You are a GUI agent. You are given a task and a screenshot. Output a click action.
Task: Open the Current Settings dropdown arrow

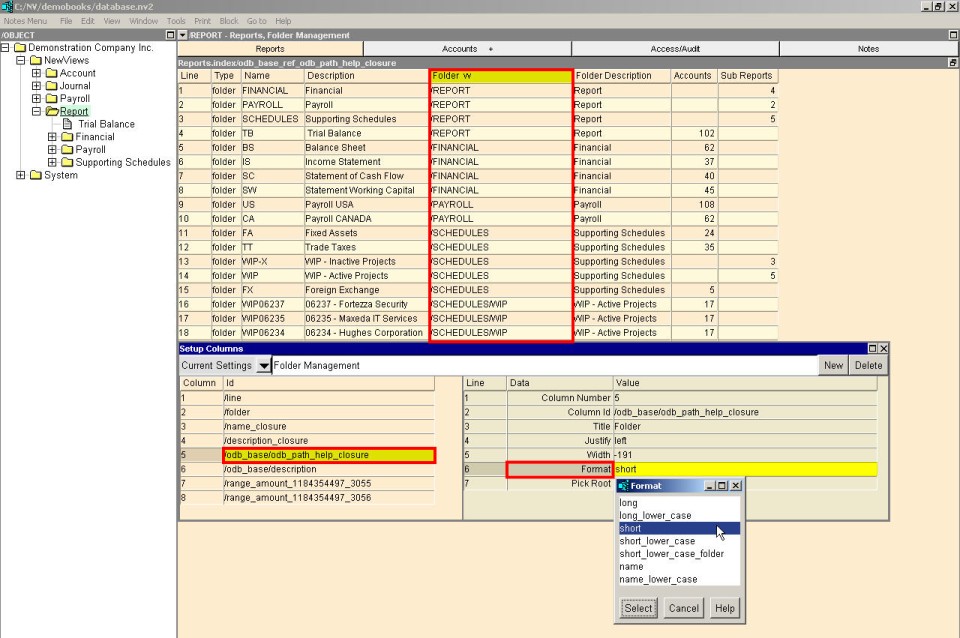pyautogui.click(x=263, y=366)
